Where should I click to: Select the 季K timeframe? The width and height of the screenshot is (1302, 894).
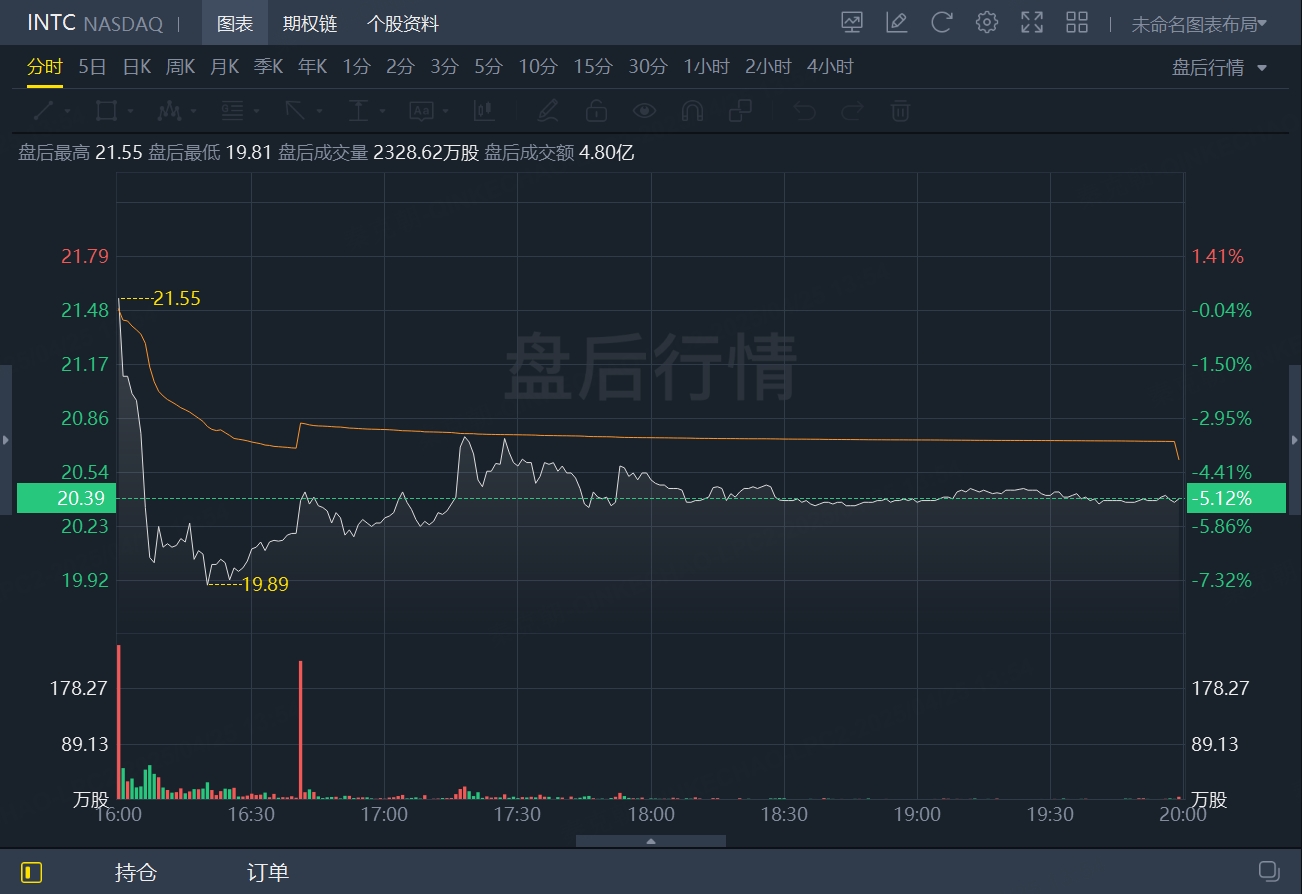tap(268, 67)
